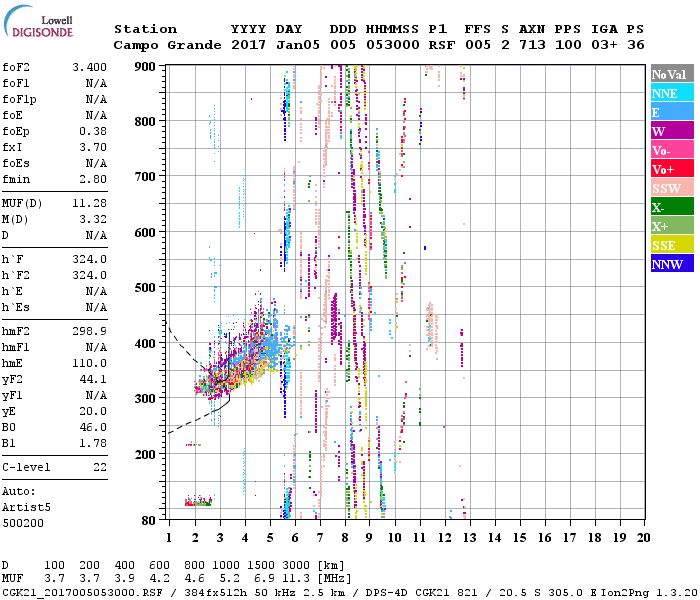Click the fmin value 2.80
Viewport: 700px width, 600px height.
tap(93, 180)
